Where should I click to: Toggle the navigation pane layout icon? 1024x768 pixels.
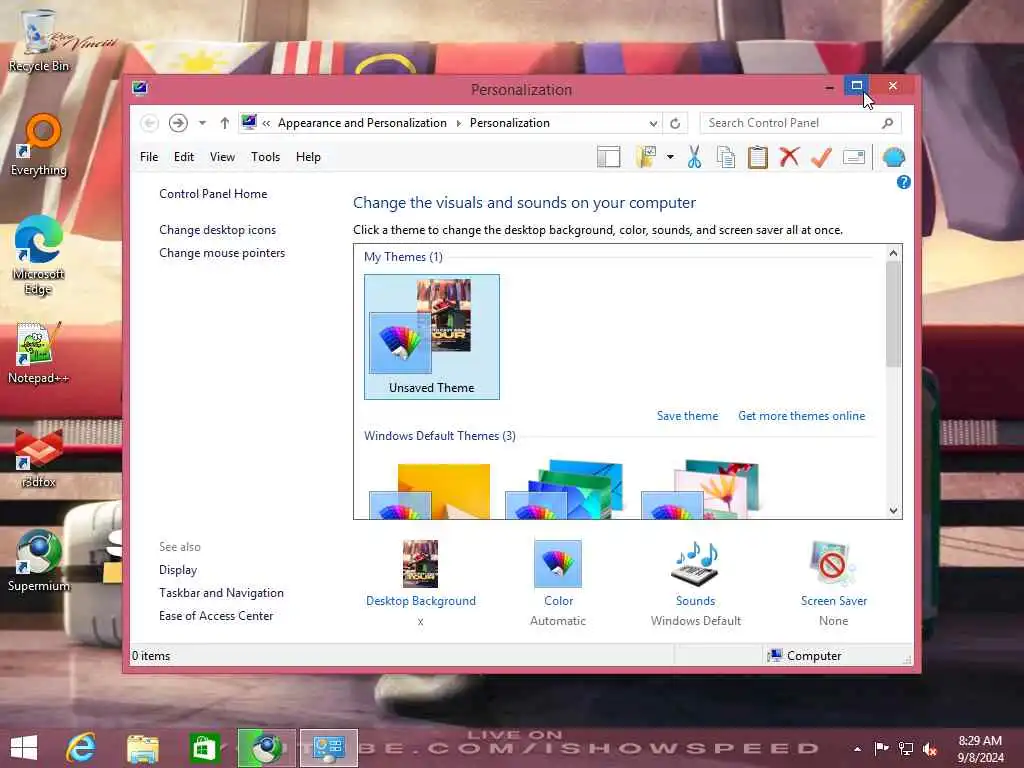point(608,157)
